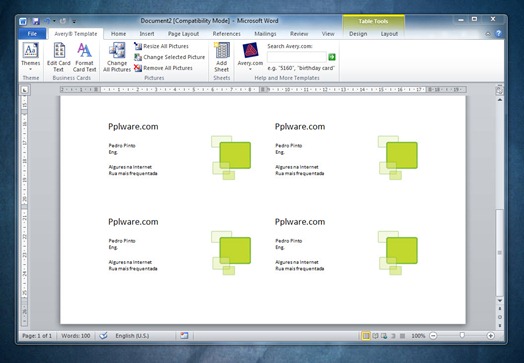Click the green search go arrow
524x363 pixels.
pyautogui.click(x=332, y=57)
